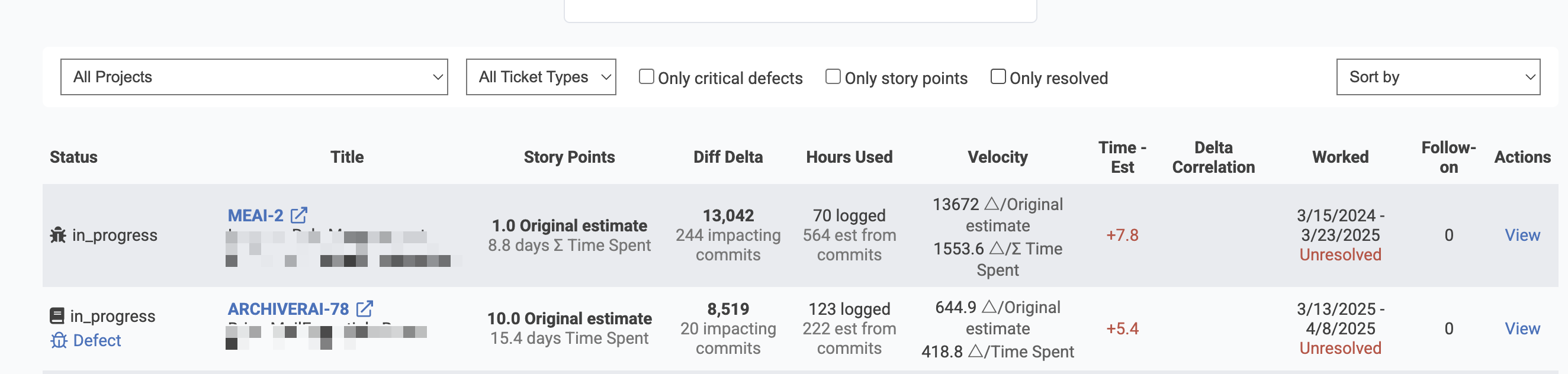Open MEAI-2 external link icon
Viewport: 1568px width, 374px height.
[298, 215]
